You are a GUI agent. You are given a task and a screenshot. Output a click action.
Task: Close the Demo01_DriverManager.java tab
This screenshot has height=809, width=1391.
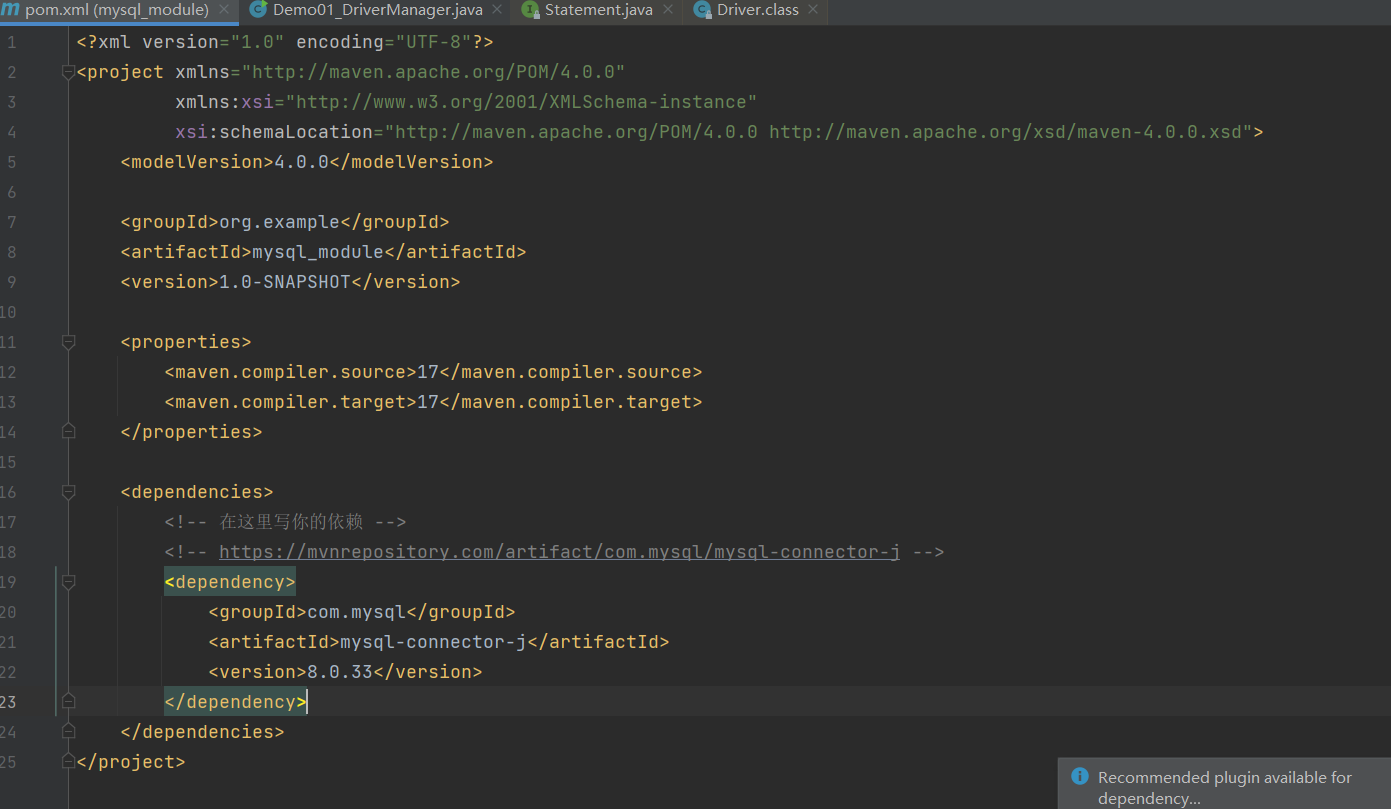(496, 10)
